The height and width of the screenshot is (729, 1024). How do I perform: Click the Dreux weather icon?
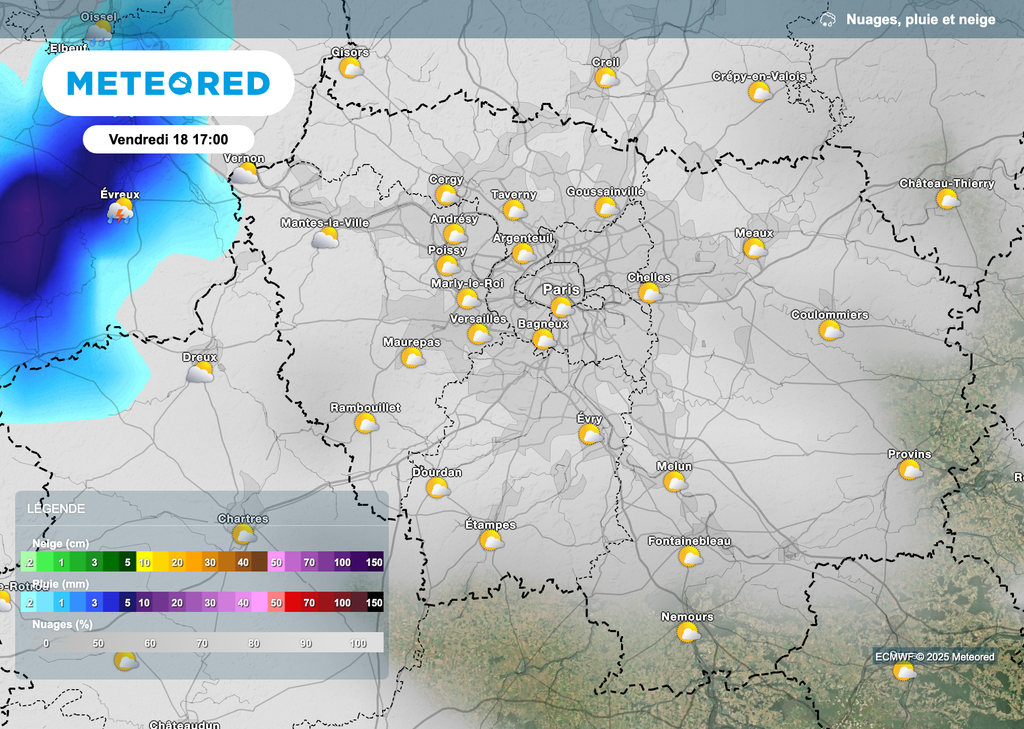[x=200, y=373]
